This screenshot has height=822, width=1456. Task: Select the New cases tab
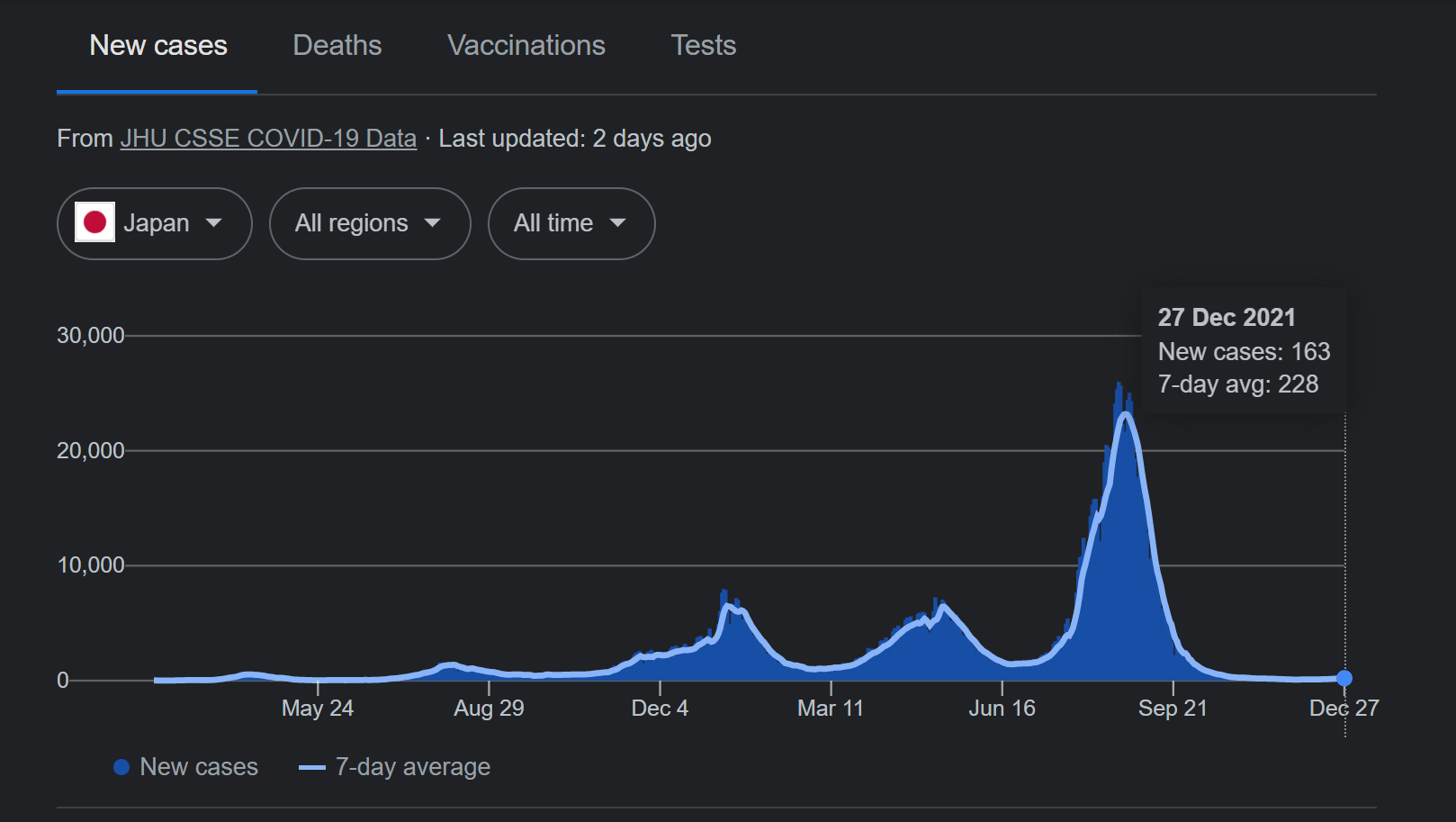158,45
